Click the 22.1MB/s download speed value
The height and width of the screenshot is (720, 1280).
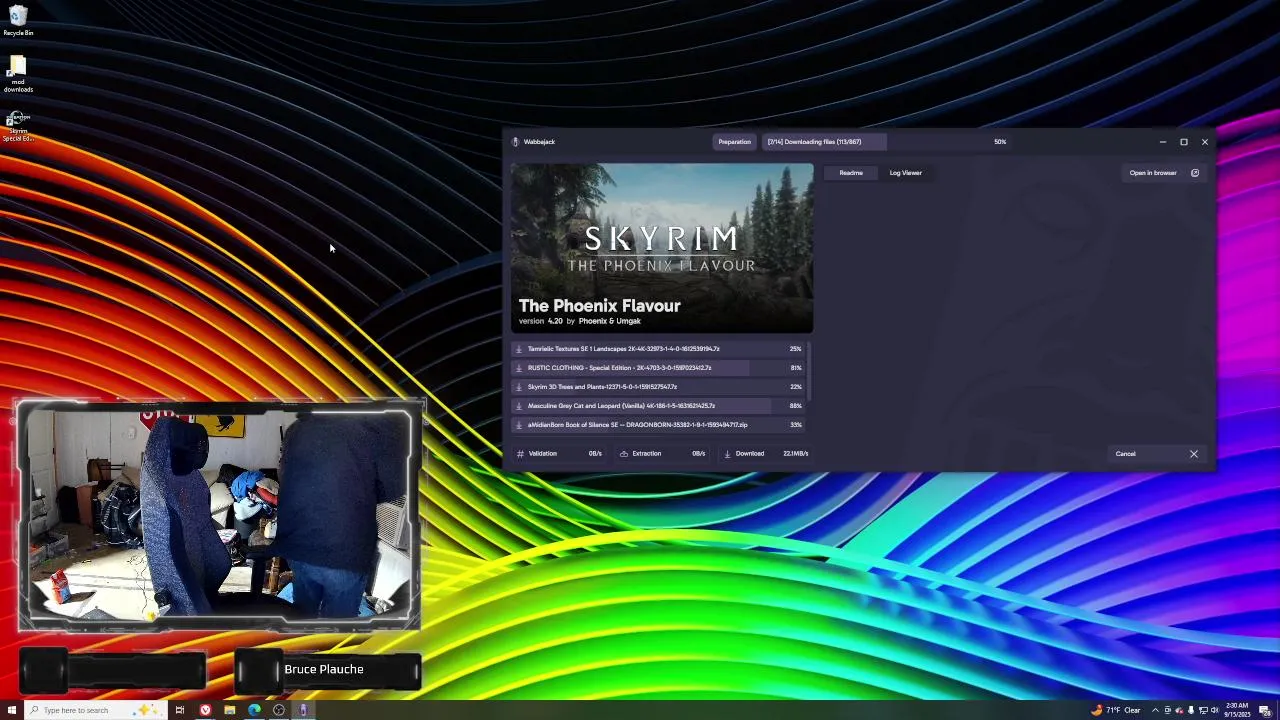[796, 454]
